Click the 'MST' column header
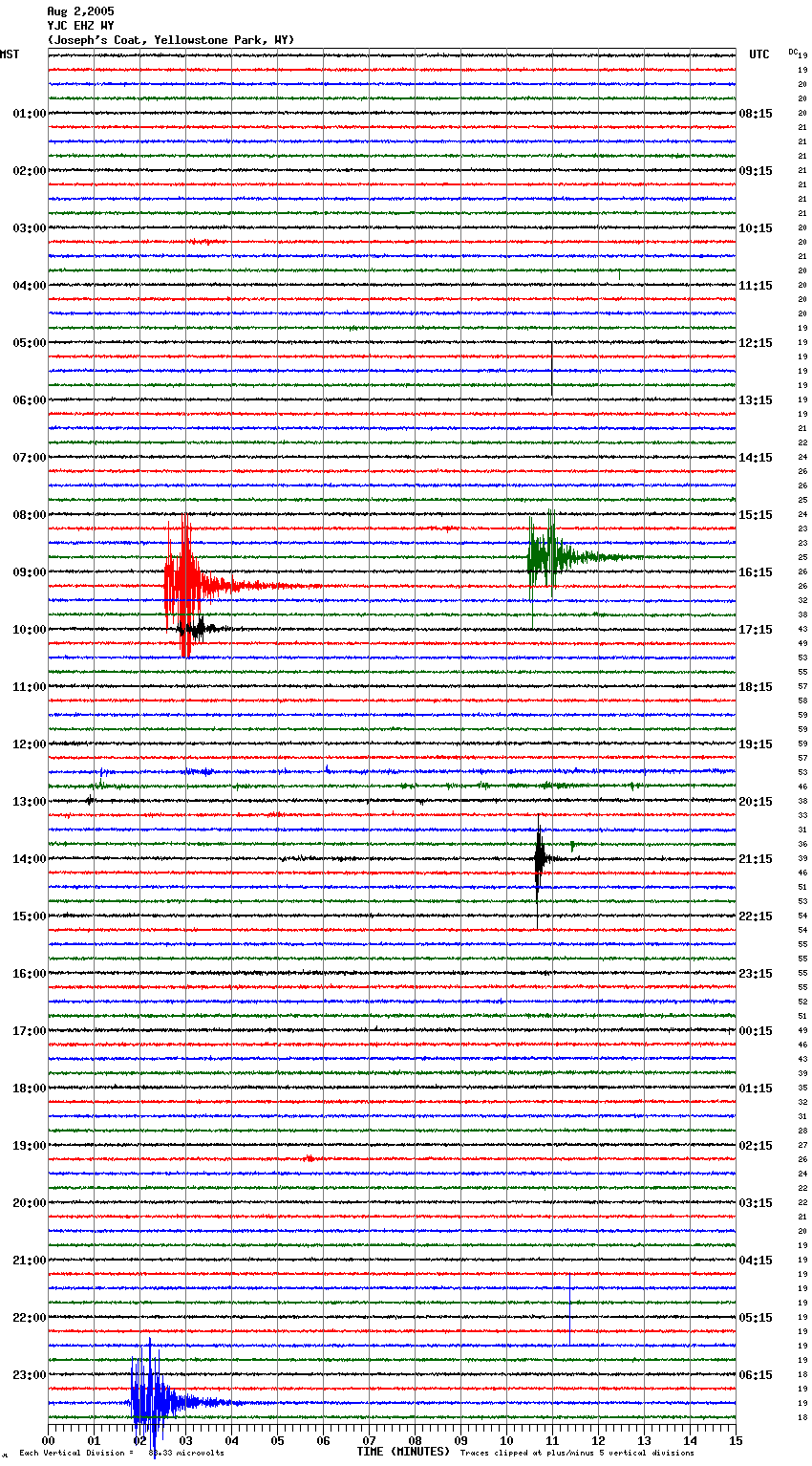 [10, 54]
